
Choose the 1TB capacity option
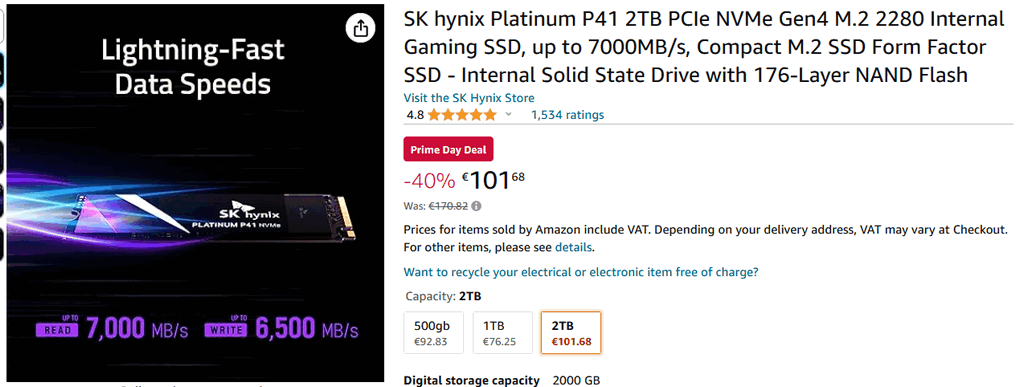coord(502,333)
